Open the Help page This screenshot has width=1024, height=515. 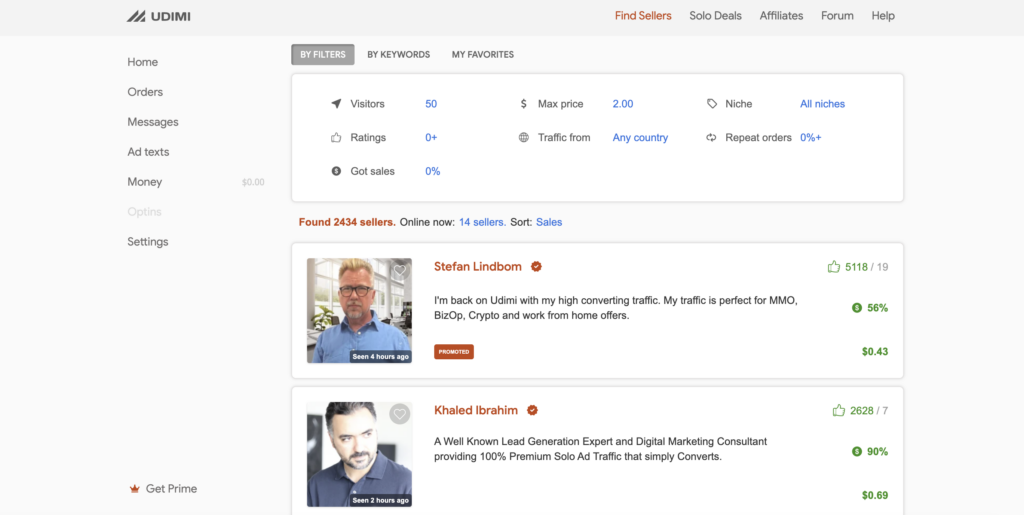[x=883, y=16]
